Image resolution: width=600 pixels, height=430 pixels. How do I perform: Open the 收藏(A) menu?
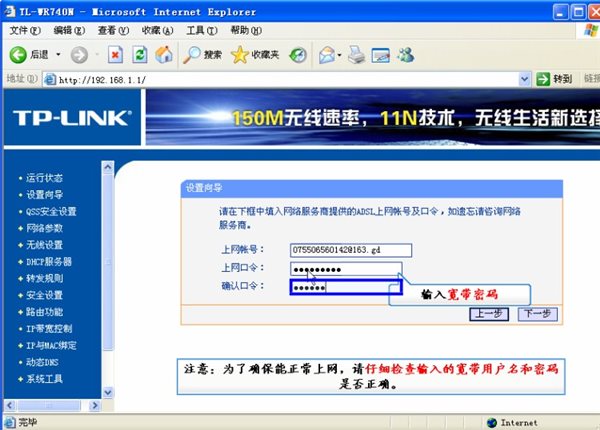(157, 31)
